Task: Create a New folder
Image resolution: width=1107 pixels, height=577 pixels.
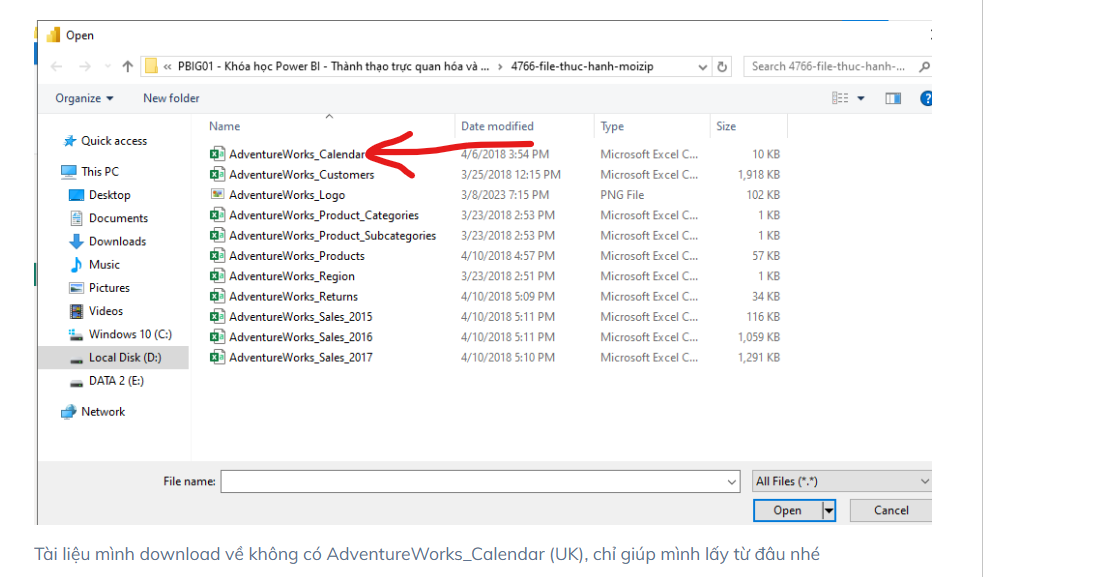Action: pos(171,98)
